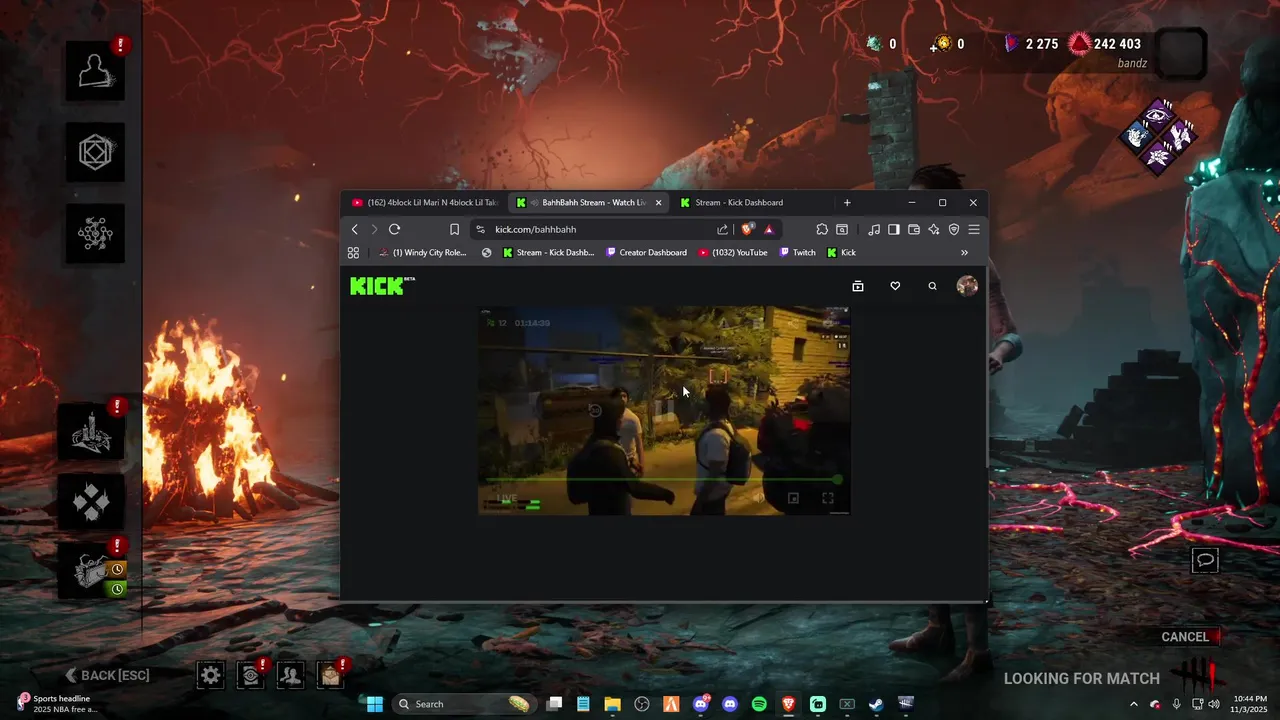Close the BahhBahh Stream tab
This screenshot has height=720, width=1280.
(x=658, y=202)
